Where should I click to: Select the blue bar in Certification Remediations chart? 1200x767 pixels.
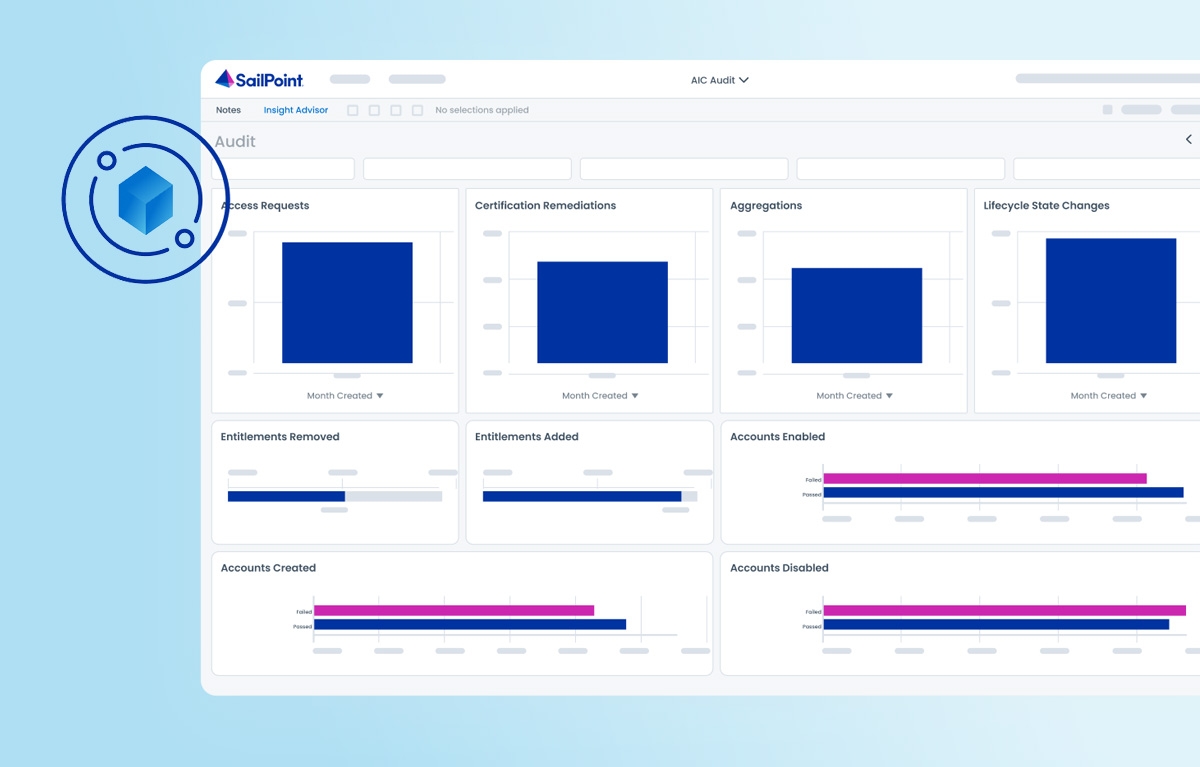602,312
